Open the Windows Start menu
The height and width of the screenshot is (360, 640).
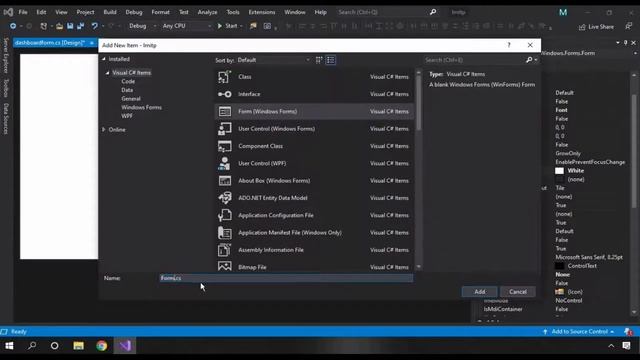tap(9, 346)
